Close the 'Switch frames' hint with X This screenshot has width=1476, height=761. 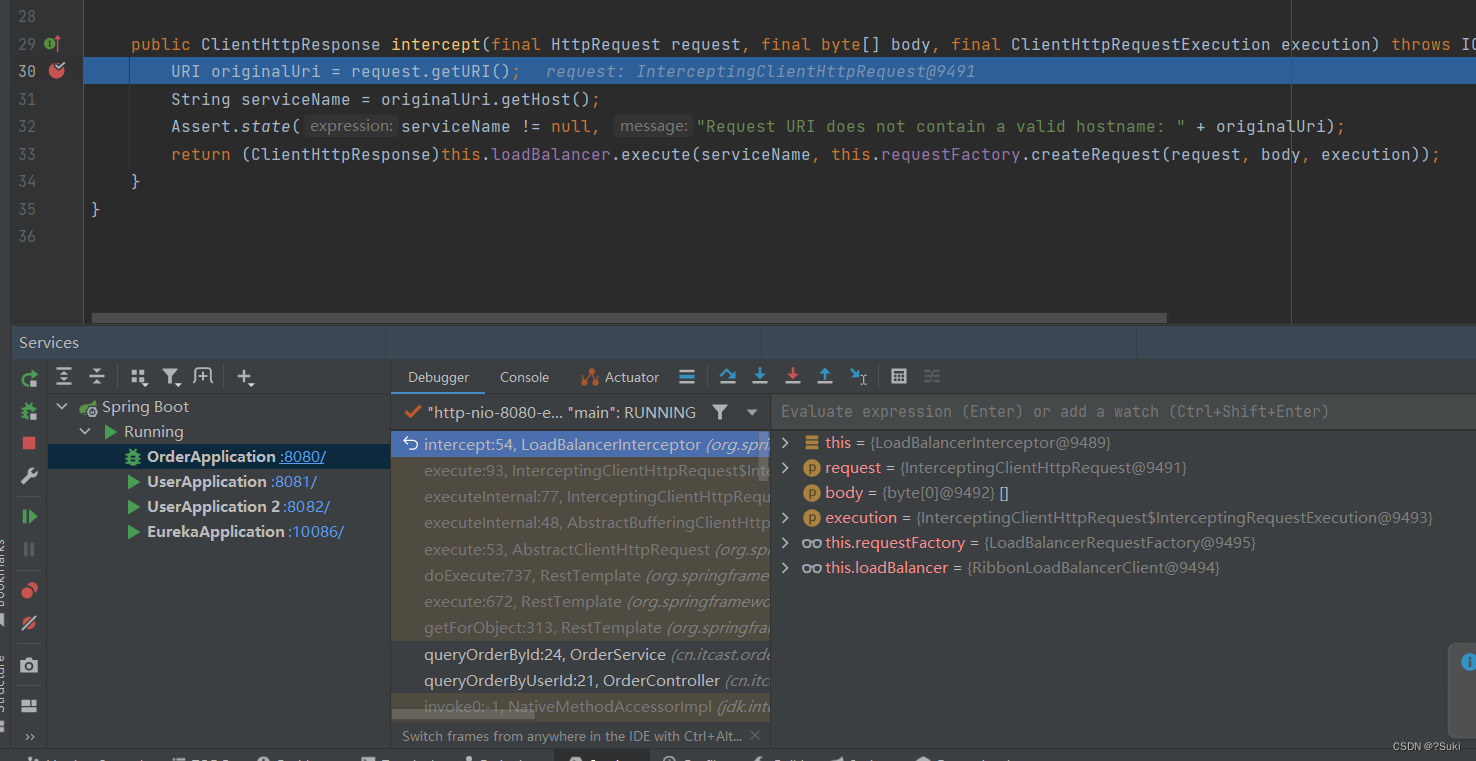(755, 735)
